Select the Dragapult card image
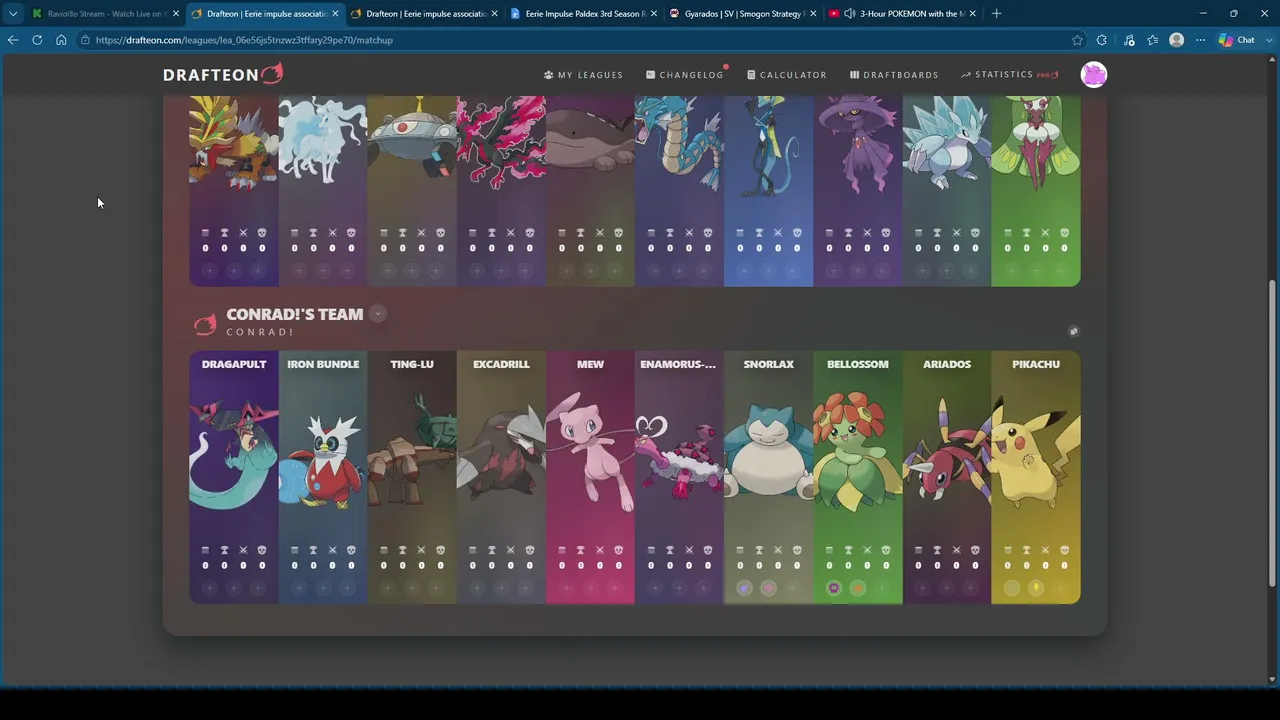The height and width of the screenshot is (720, 1280). point(234,455)
